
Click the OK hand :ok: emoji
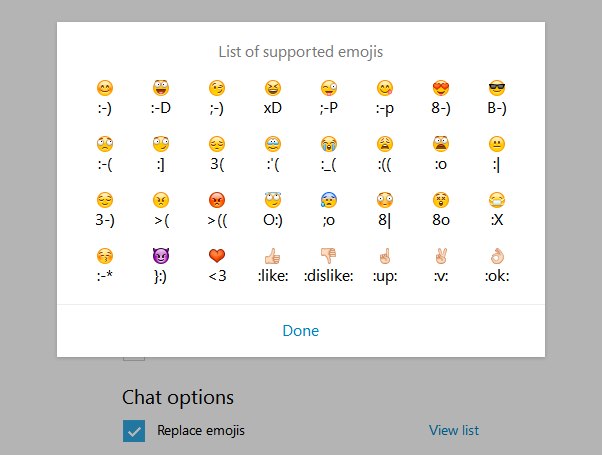tap(497, 256)
